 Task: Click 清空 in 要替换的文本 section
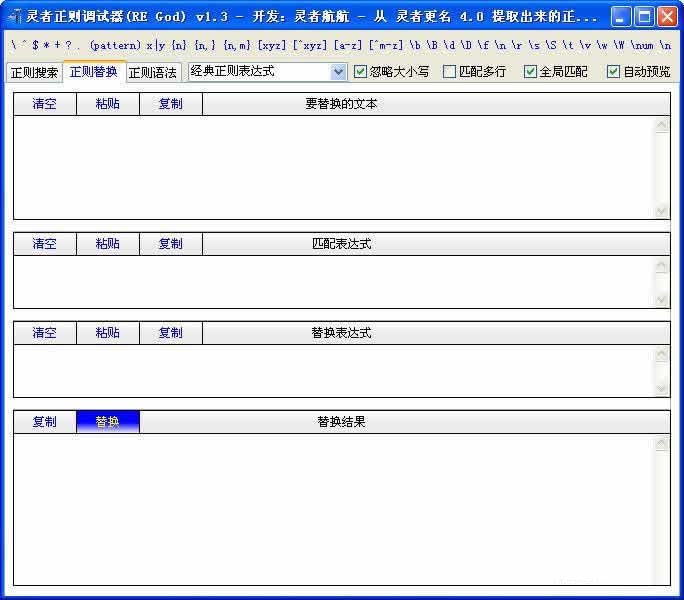[45, 104]
